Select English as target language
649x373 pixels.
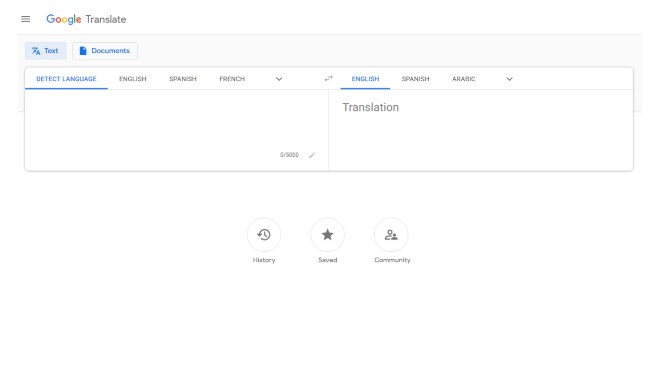tap(365, 79)
